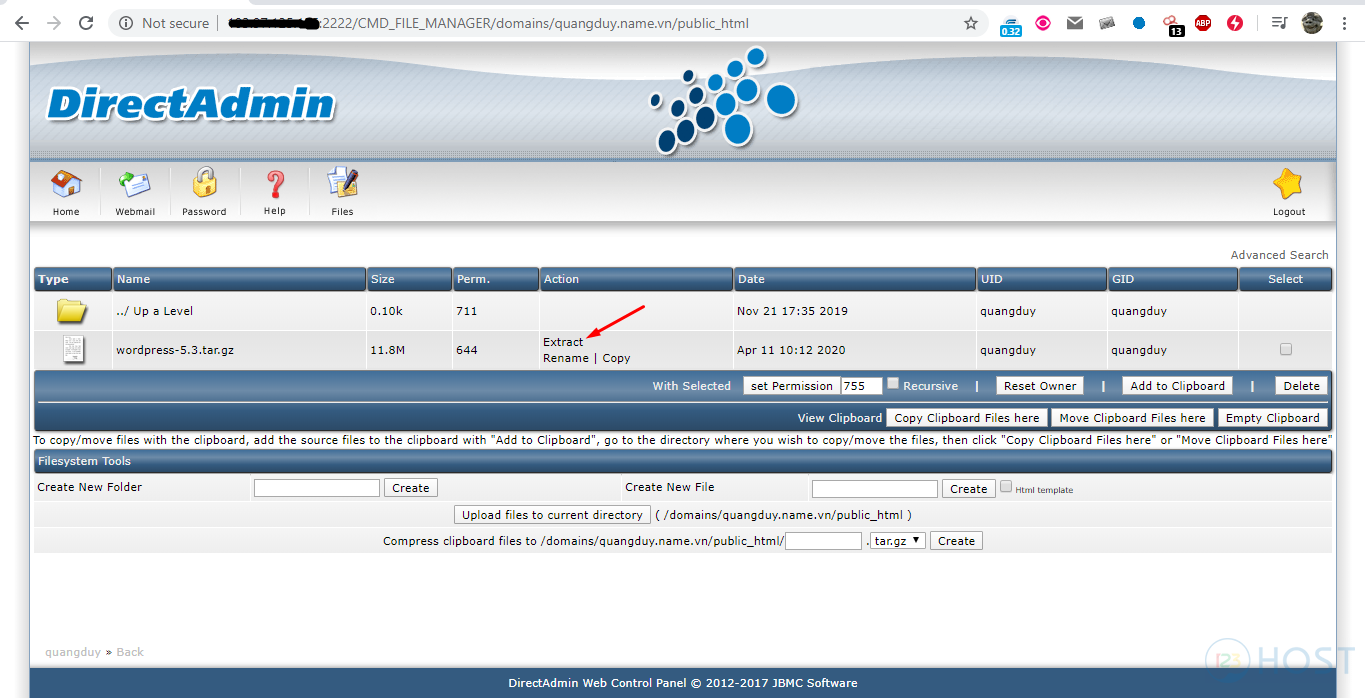Click the quangduy breadcrumb link

click(x=73, y=652)
